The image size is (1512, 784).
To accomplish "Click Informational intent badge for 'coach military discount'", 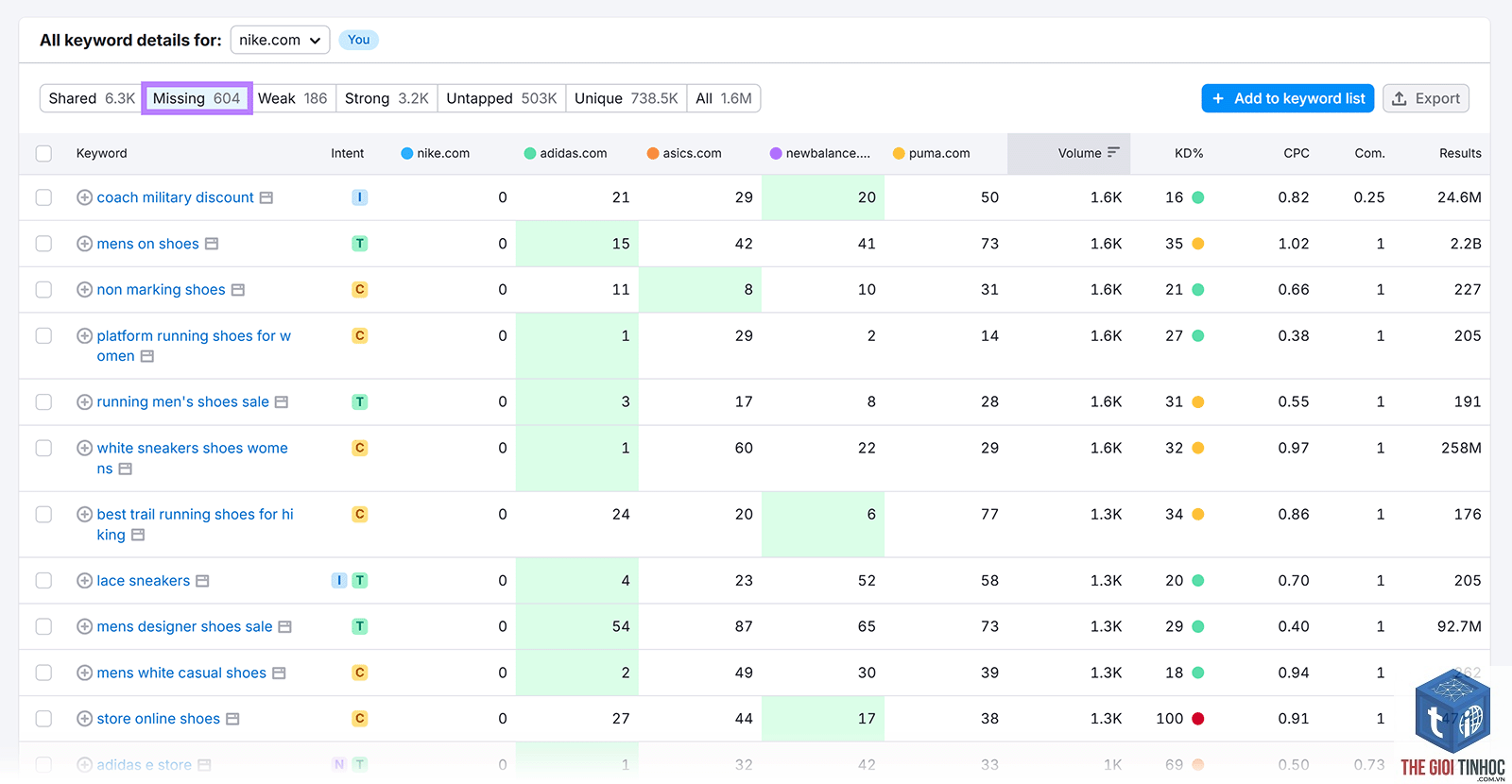I will pyautogui.click(x=360, y=197).
